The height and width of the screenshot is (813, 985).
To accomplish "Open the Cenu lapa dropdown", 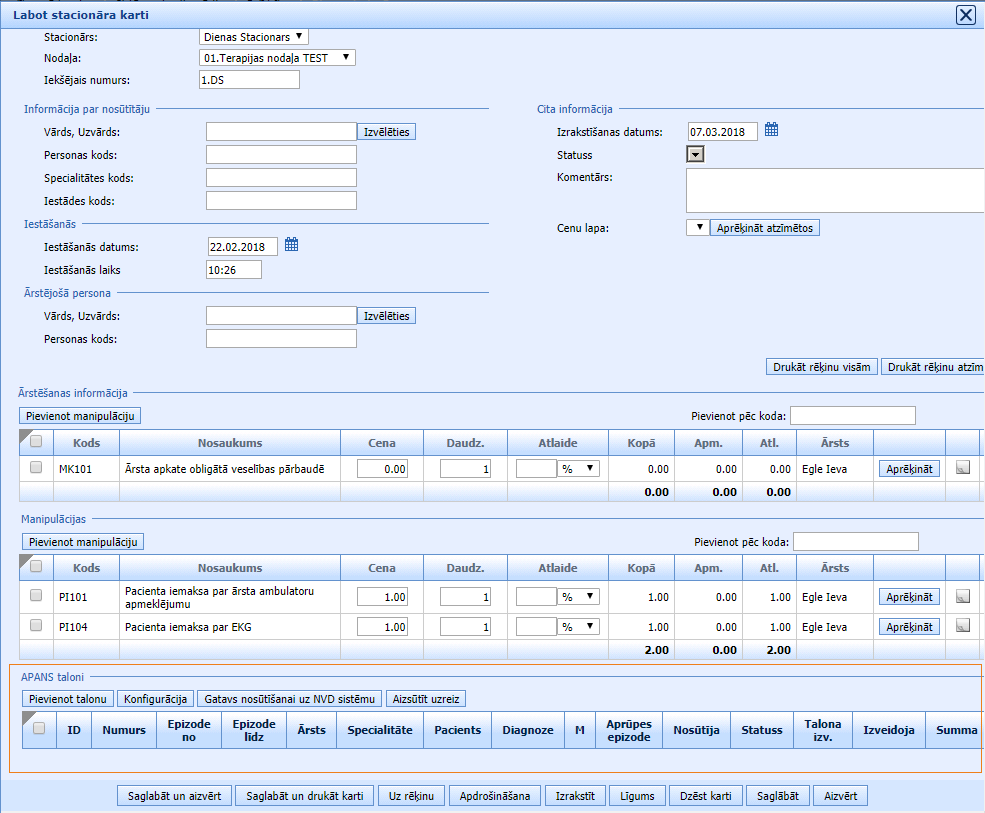I will click(698, 228).
